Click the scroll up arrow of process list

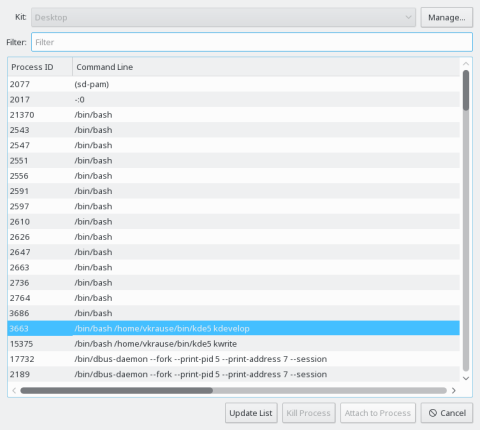(x=466, y=63)
